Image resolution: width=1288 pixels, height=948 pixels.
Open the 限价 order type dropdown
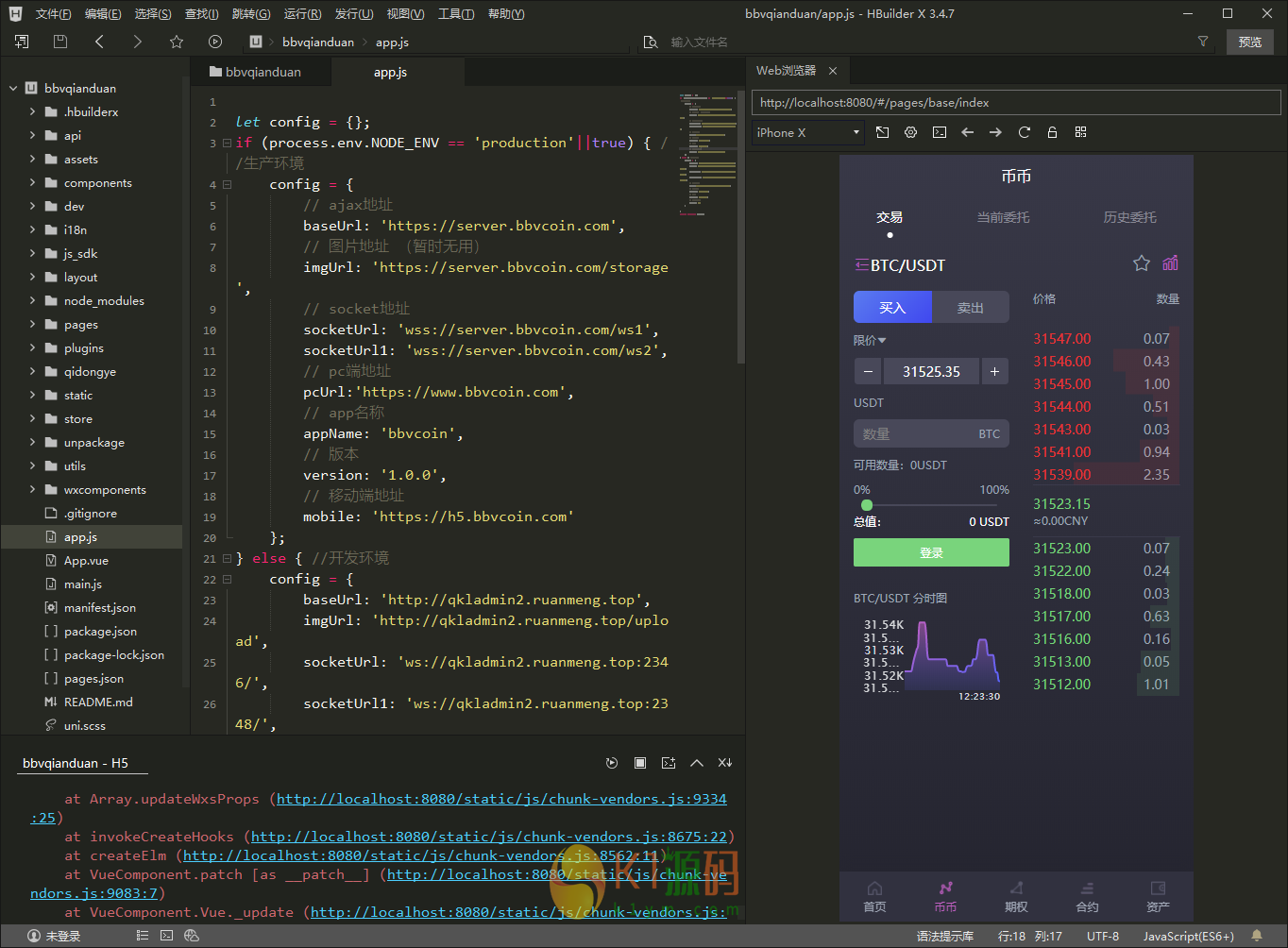click(870, 340)
